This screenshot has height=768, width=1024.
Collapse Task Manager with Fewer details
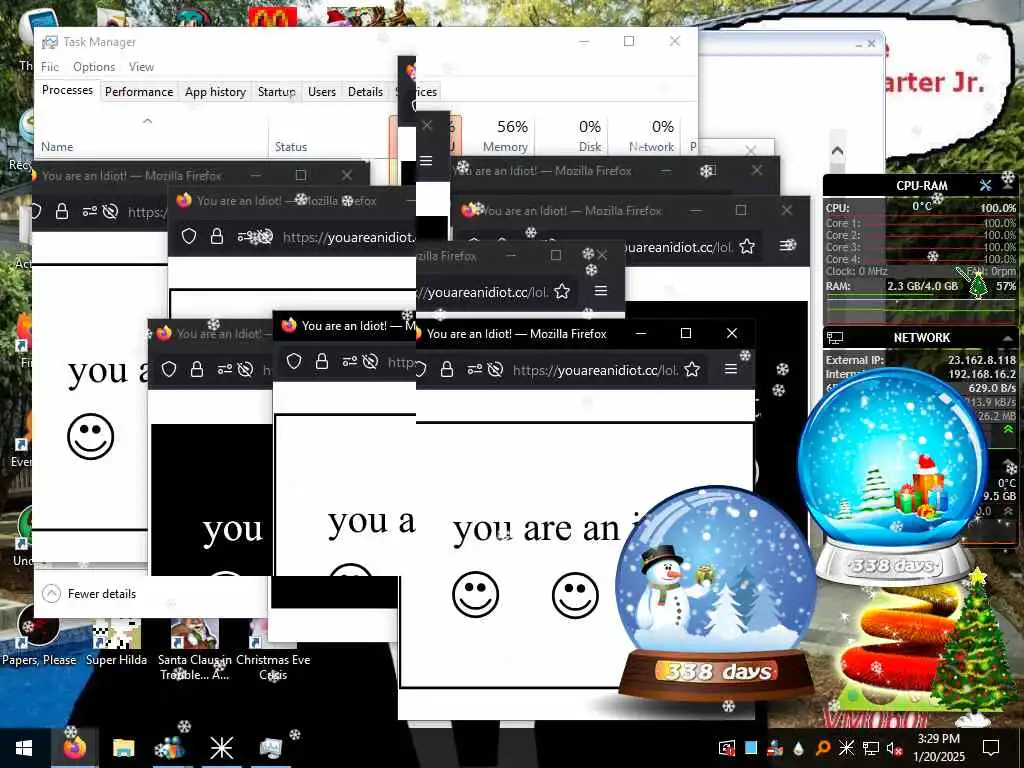click(x=89, y=594)
